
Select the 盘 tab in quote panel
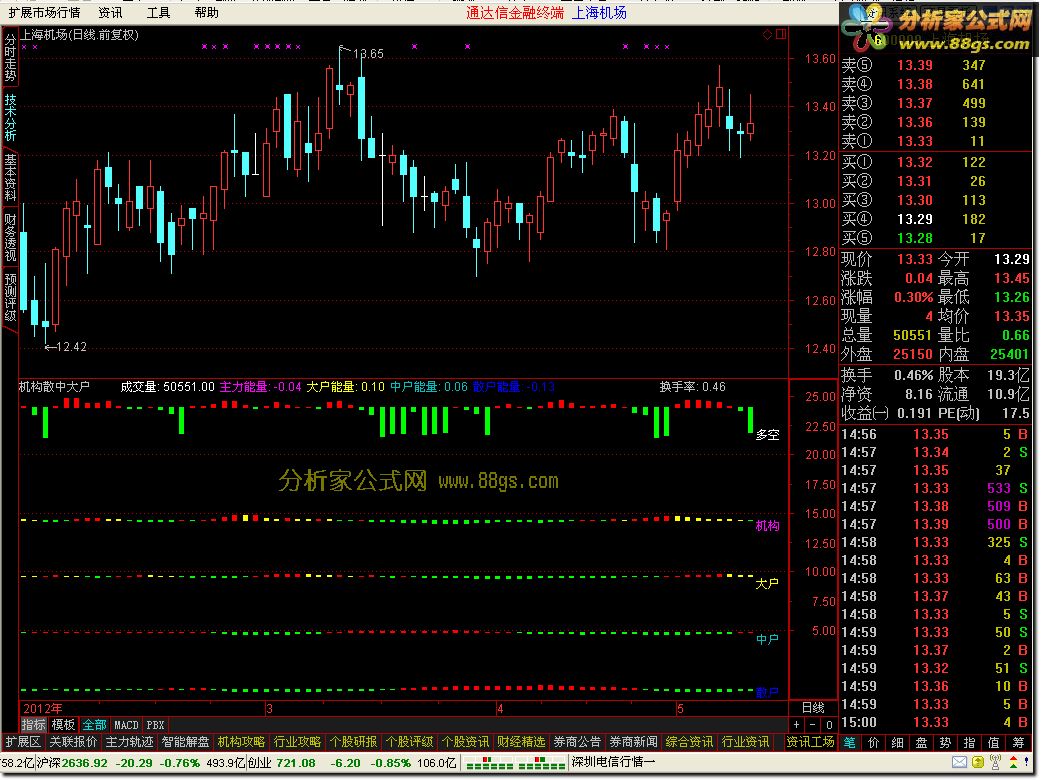pos(921,743)
